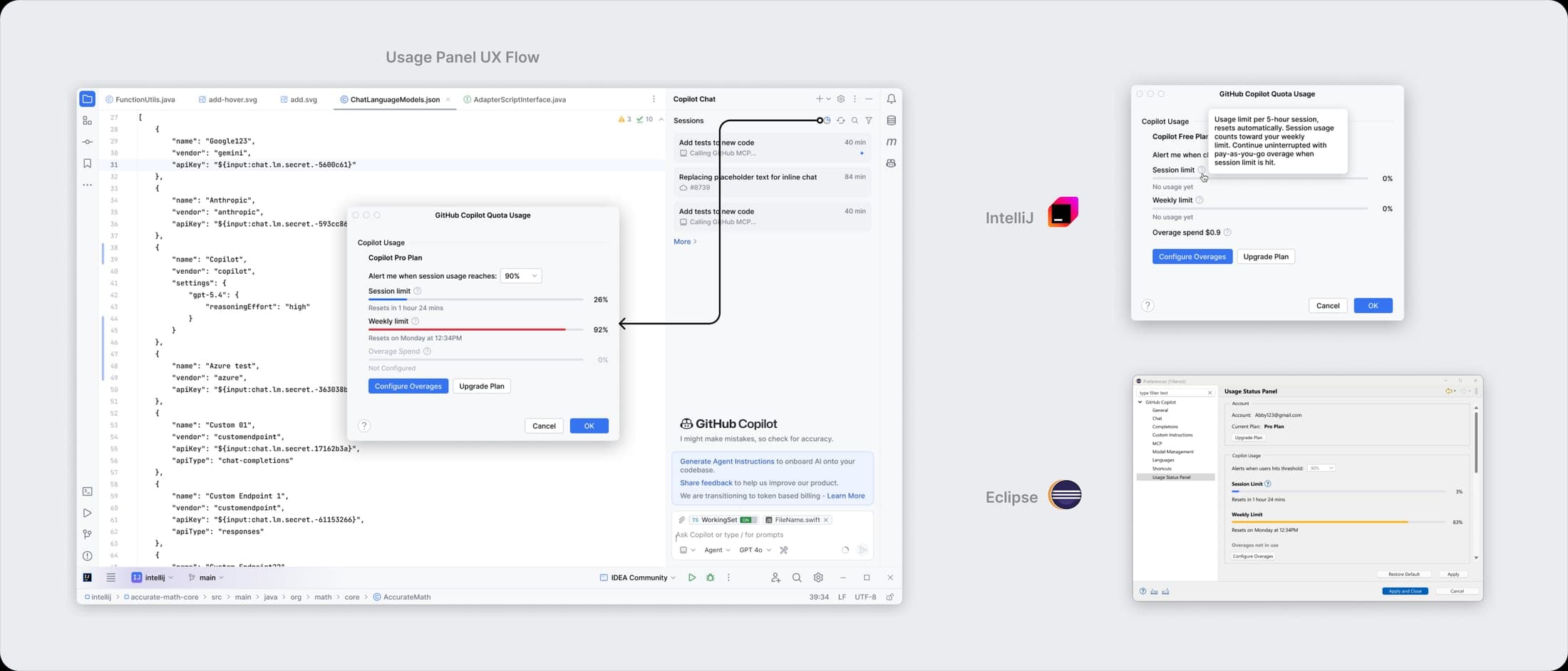This screenshot has height=671, width=1568.
Task: Open Search Everywhere in the bottom toolbar
Action: pyautogui.click(x=797, y=578)
